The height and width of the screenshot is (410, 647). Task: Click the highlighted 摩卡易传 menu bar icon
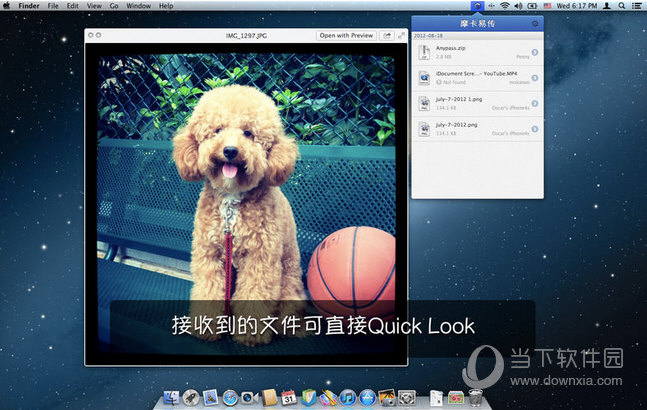[x=477, y=6]
